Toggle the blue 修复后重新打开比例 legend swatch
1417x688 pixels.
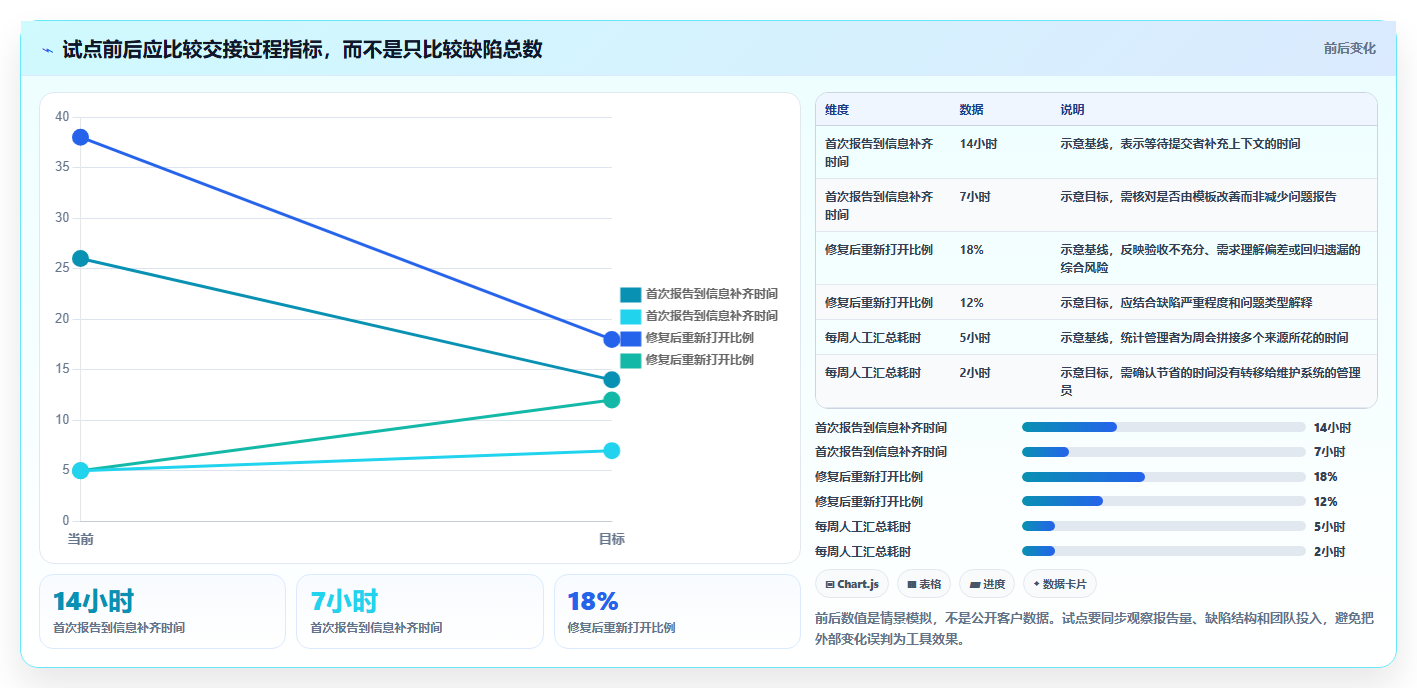[x=630, y=338]
